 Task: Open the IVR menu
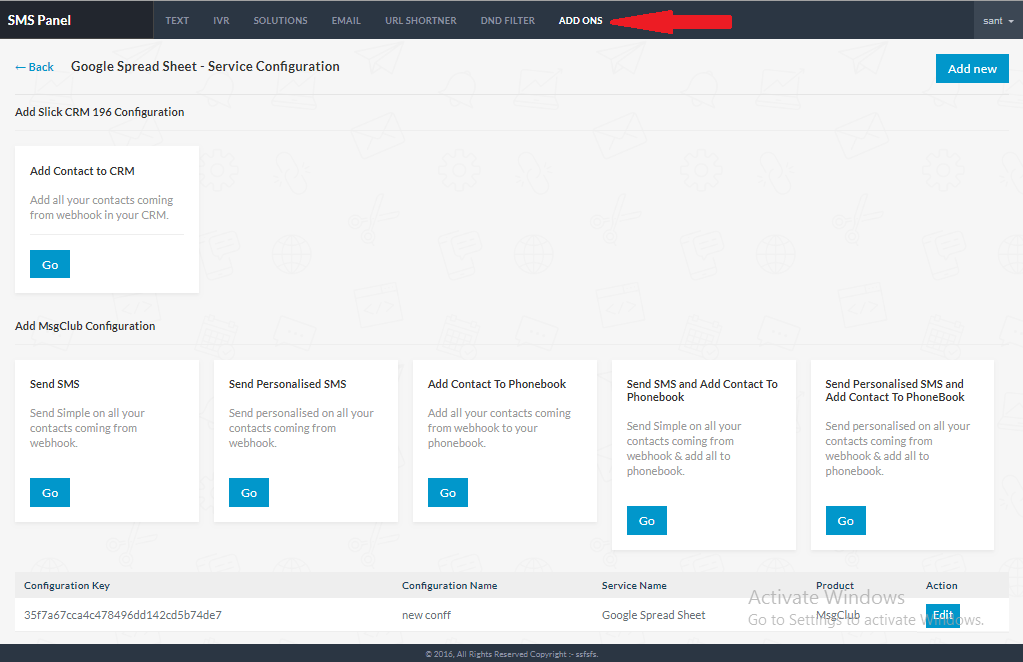(x=221, y=20)
